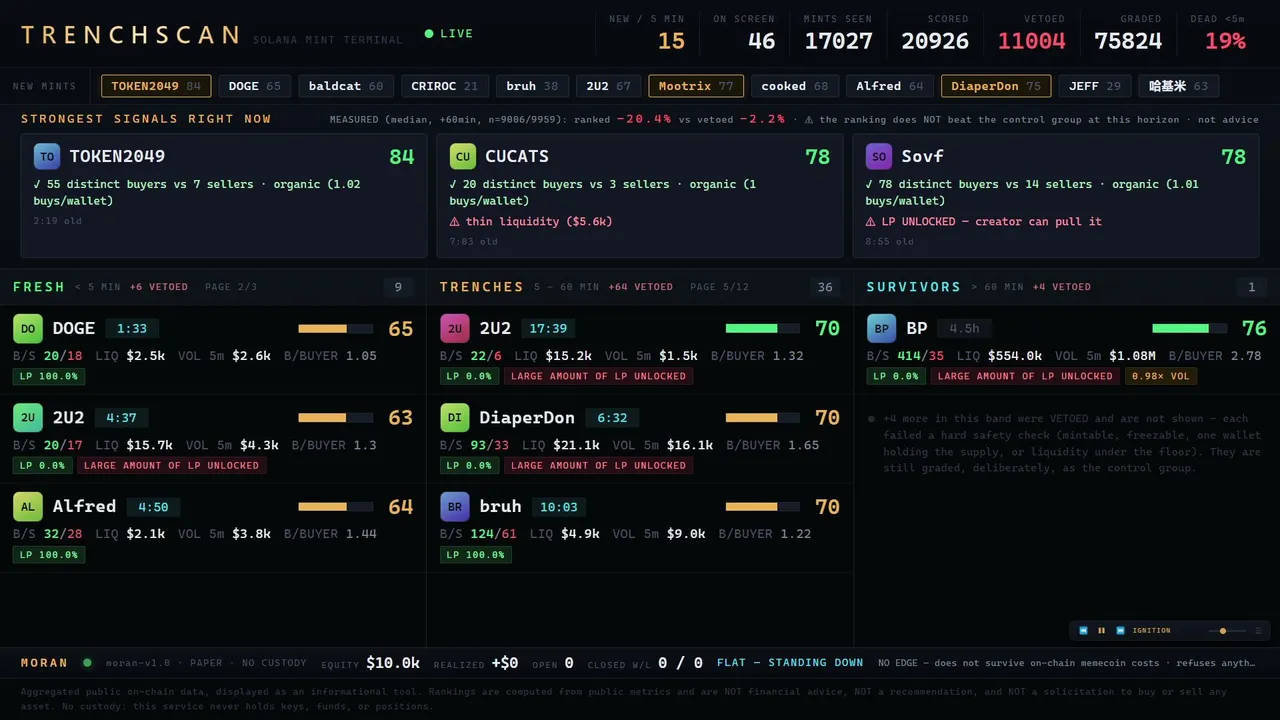
Task: Click the SO avatar on Sovf signal card
Action: pos(879,157)
